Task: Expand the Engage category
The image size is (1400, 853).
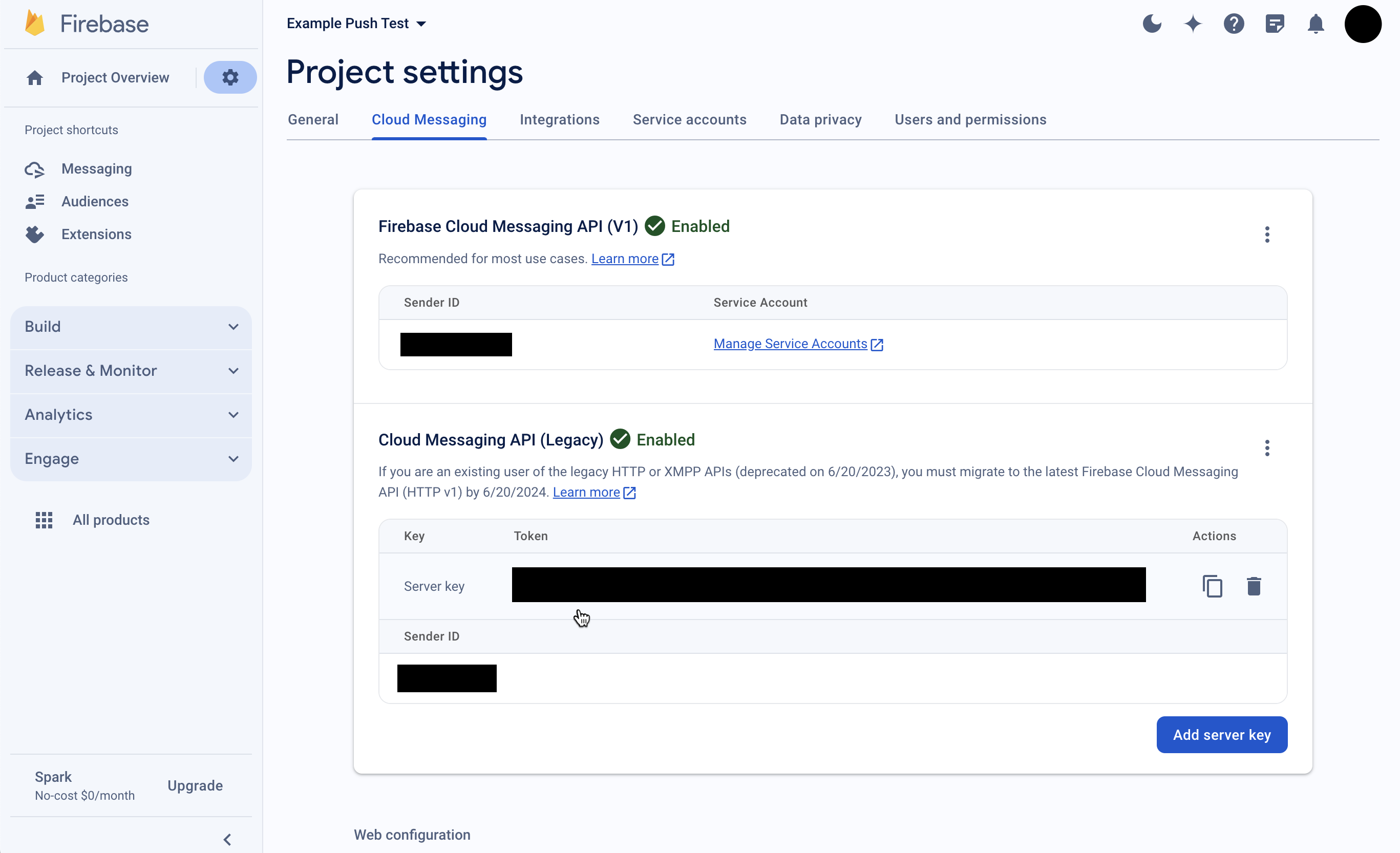Action: coord(131,459)
